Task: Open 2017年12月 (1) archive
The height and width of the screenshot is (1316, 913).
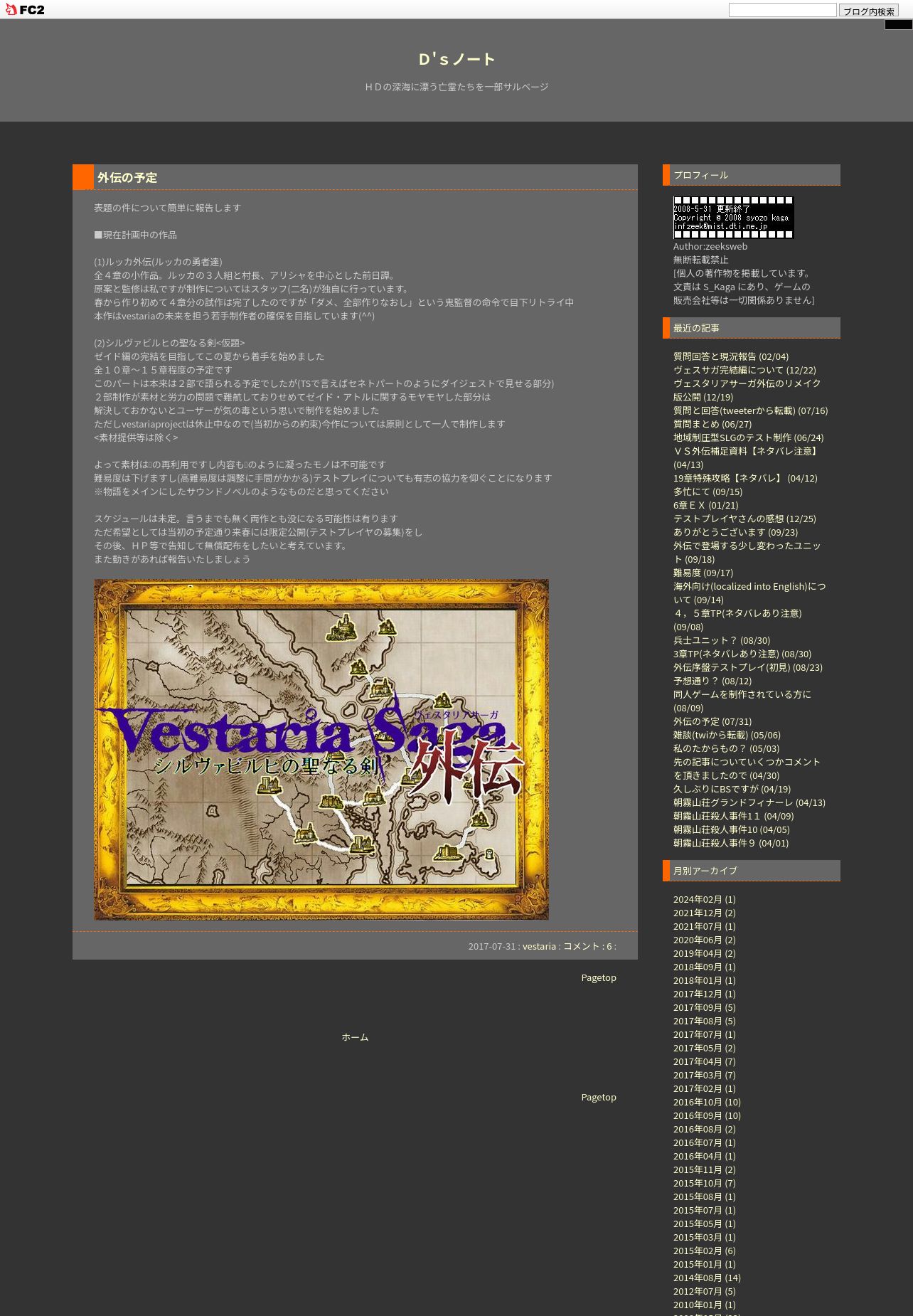Action: 705,994
